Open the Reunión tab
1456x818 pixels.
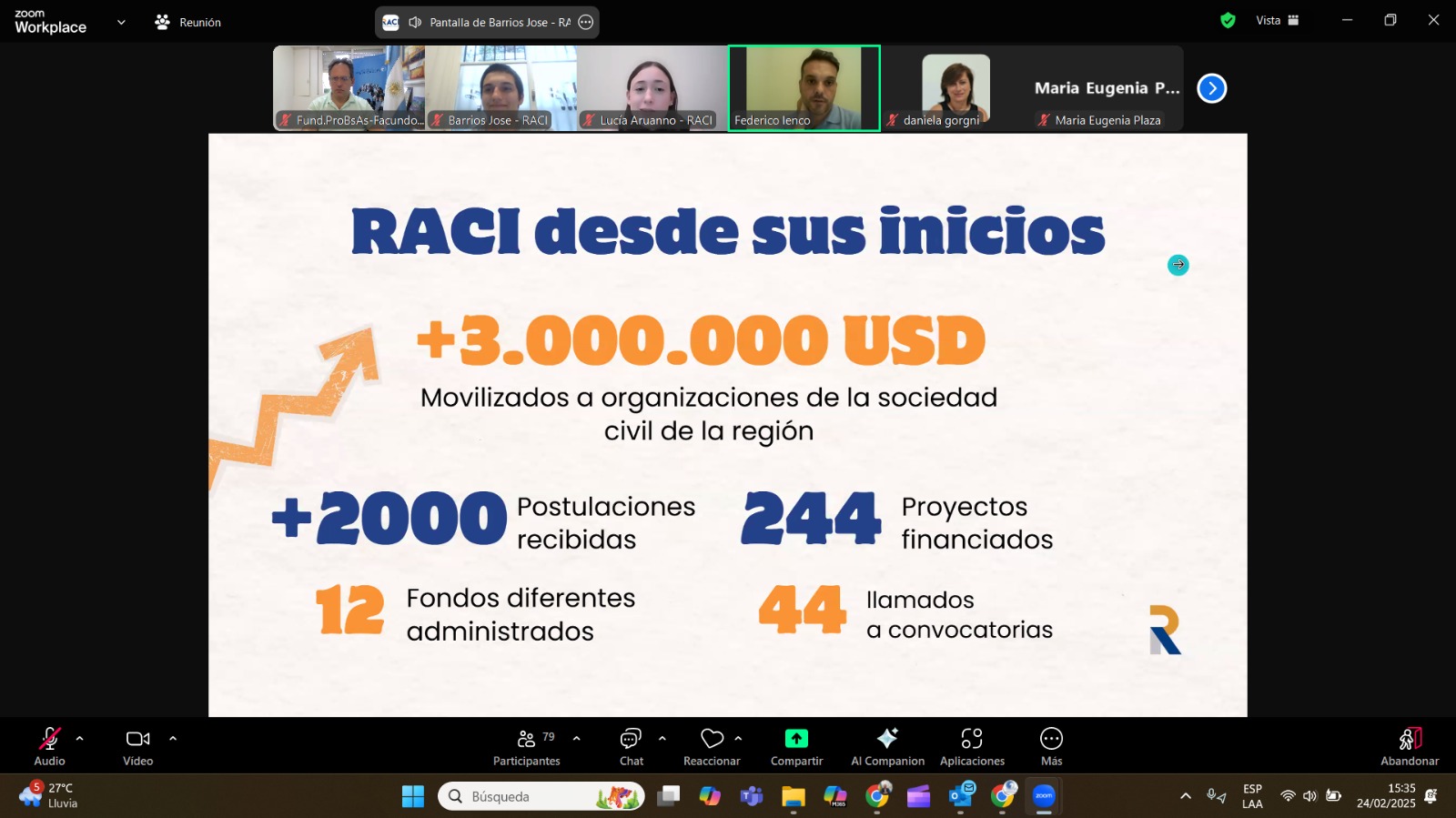tap(188, 22)
